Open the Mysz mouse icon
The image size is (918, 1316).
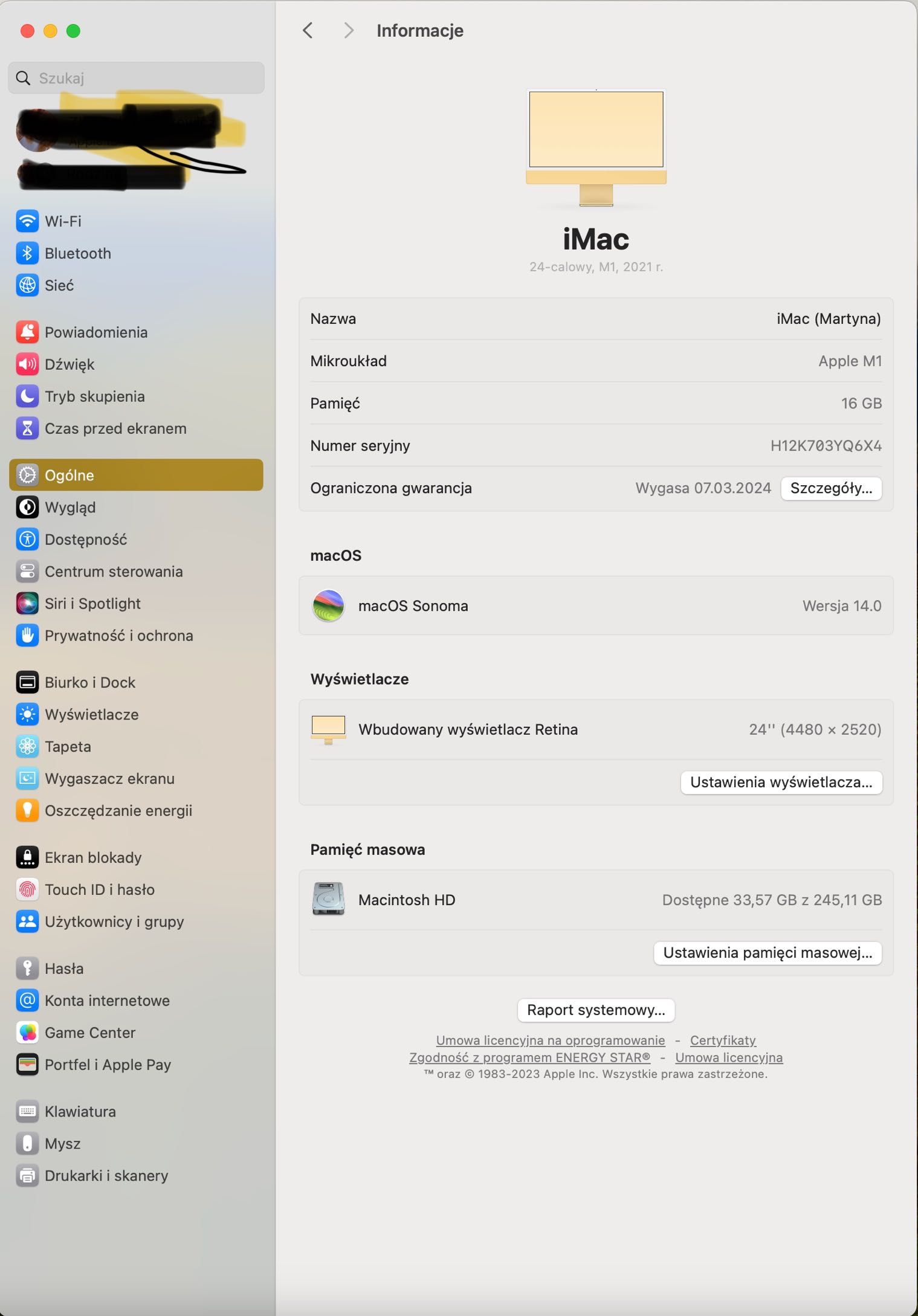coord(27,1144)
